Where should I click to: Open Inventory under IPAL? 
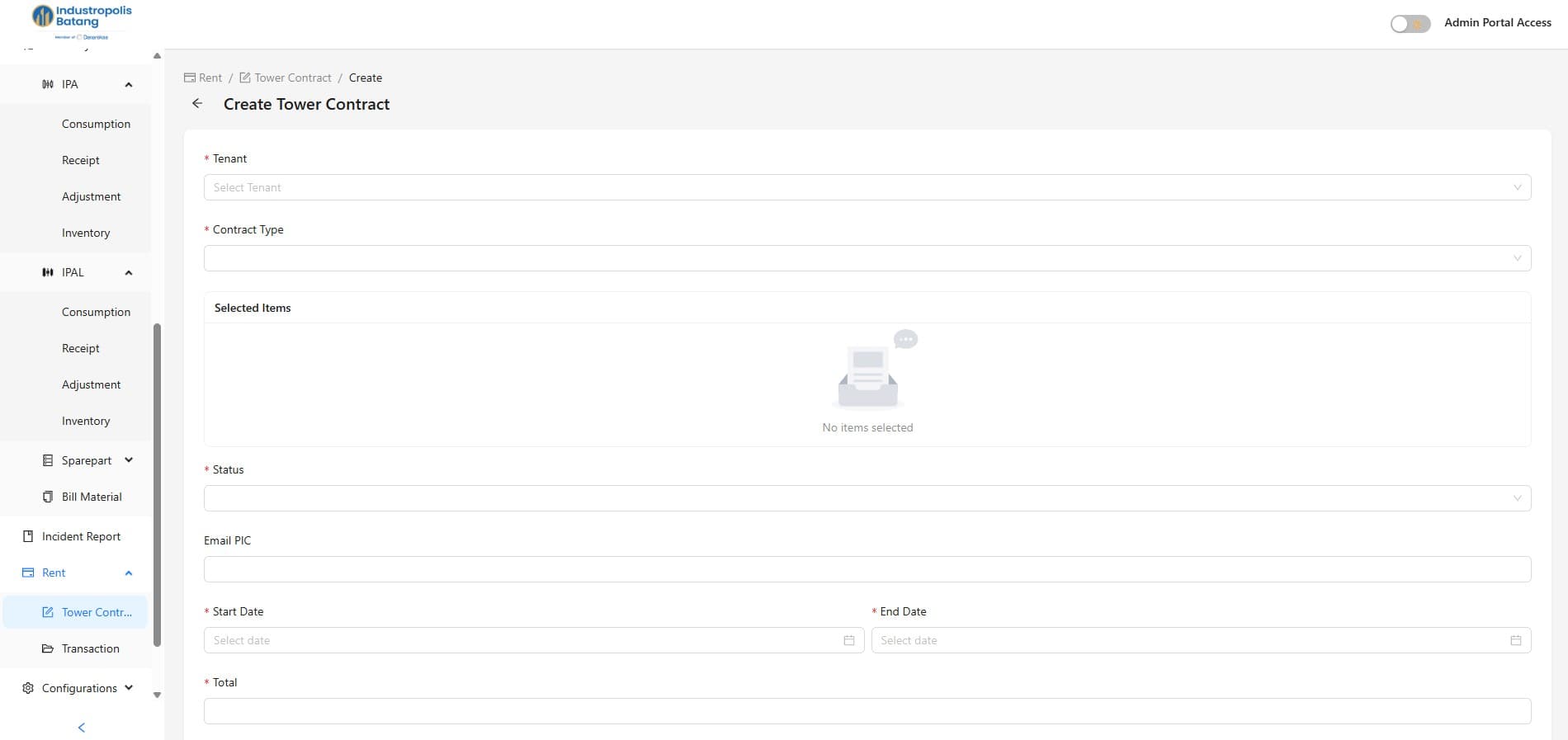tap(86, 421)
